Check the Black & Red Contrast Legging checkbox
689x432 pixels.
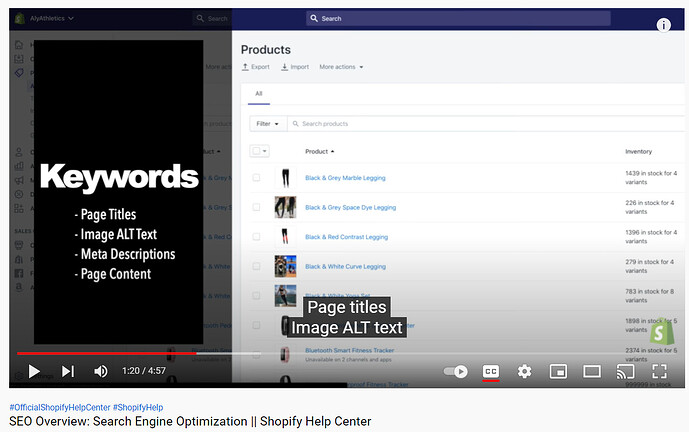tap(256, 236)
